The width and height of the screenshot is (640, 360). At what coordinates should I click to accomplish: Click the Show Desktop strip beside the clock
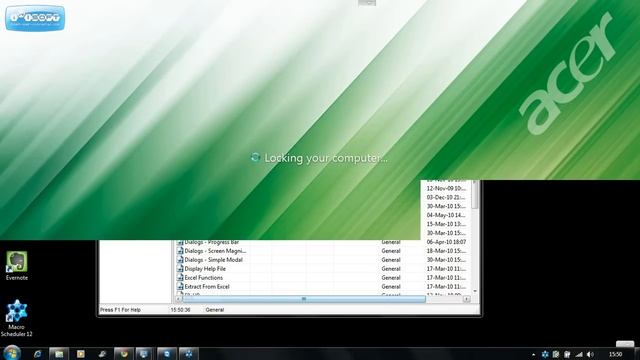click(637, 354)
